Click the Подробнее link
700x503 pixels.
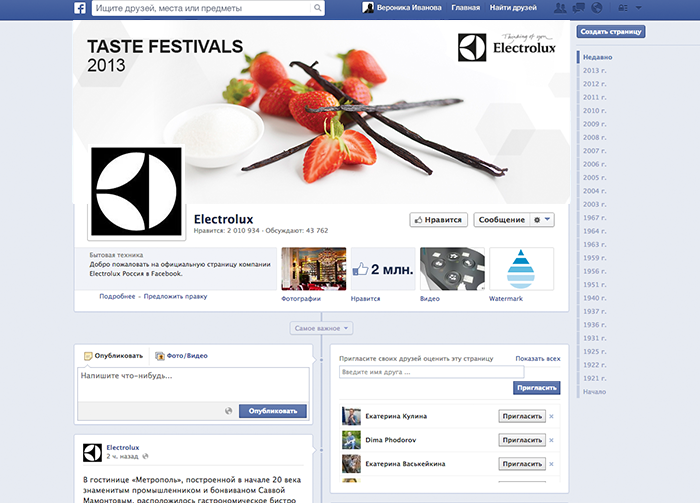point(117,296)
